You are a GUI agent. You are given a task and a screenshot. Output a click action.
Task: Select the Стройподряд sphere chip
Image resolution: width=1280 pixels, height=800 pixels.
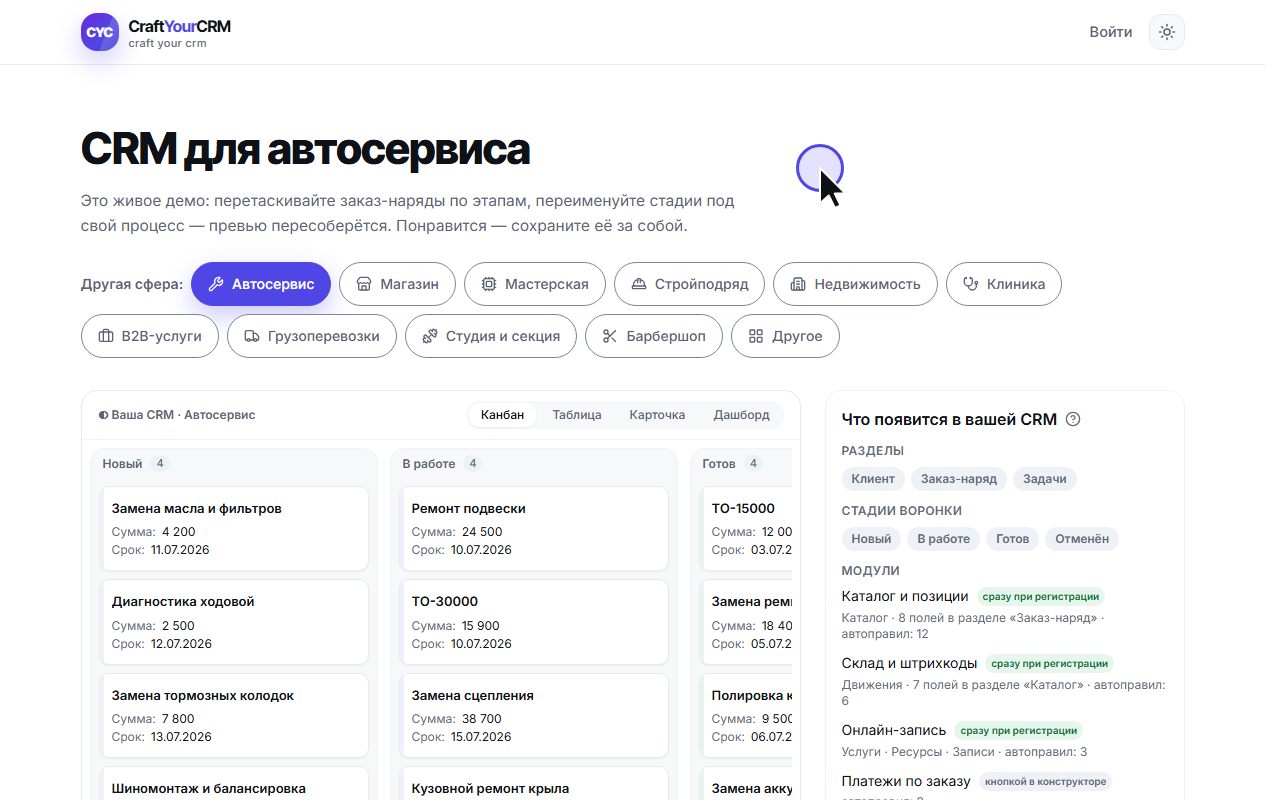[x=689, y=284]
